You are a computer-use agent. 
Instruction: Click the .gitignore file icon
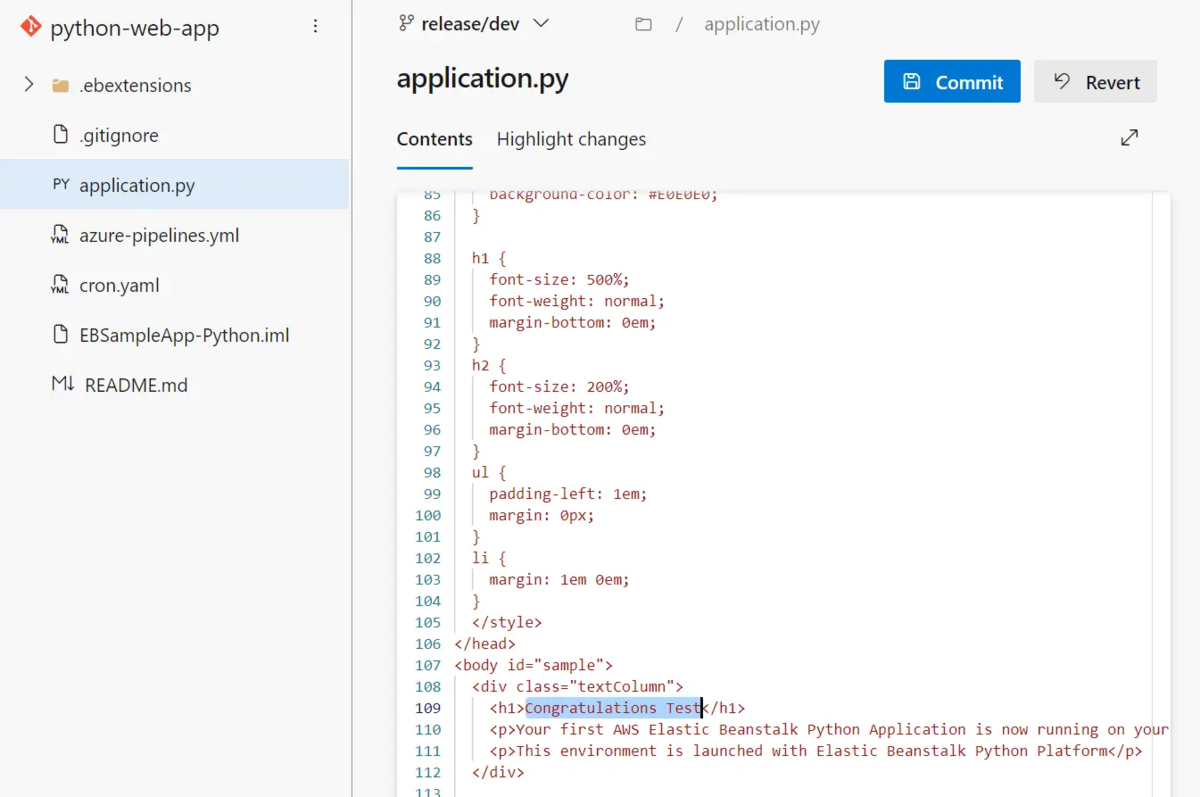(x=61, y=135)
